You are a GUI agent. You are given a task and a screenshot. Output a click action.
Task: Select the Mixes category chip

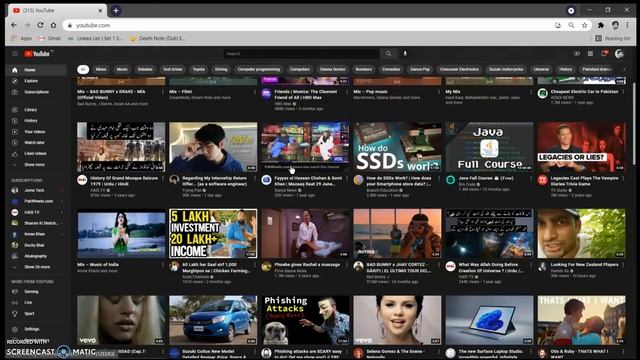pos(101,69)
